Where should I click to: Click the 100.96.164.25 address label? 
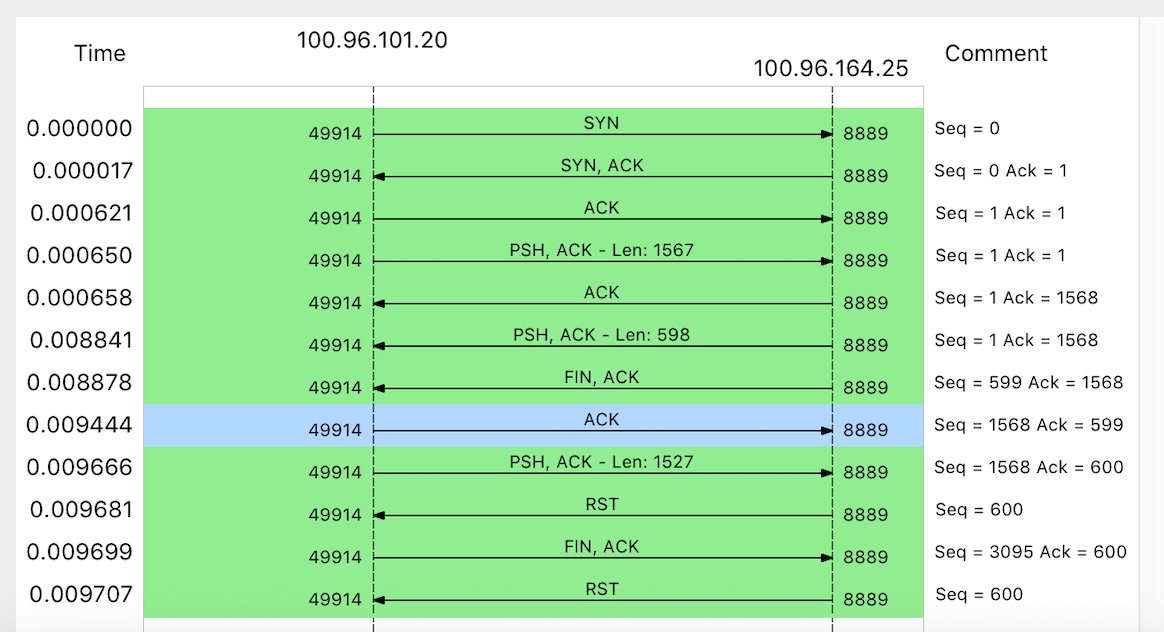click(832, 69)
